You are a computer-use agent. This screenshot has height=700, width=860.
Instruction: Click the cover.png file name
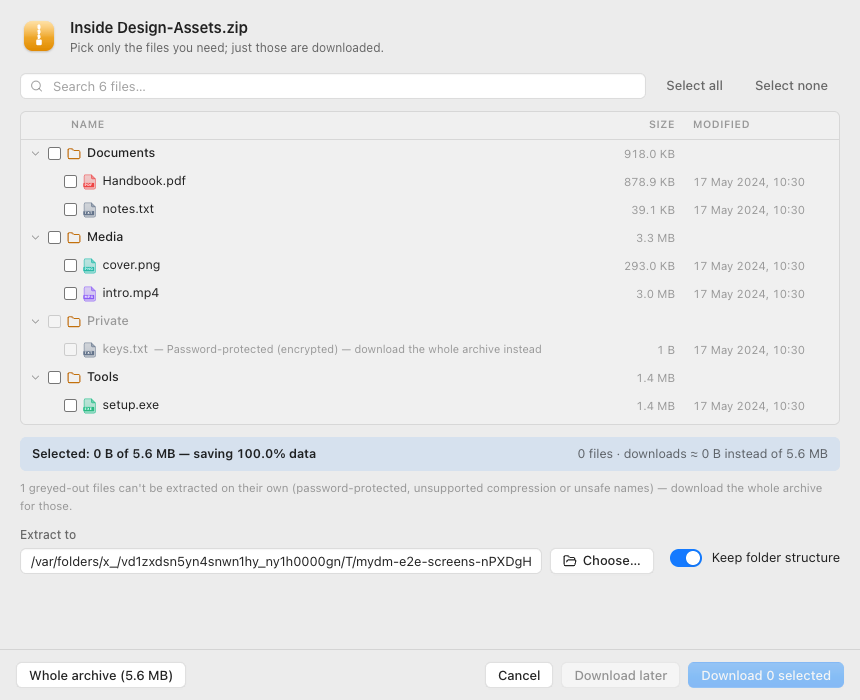pos(131,265)
